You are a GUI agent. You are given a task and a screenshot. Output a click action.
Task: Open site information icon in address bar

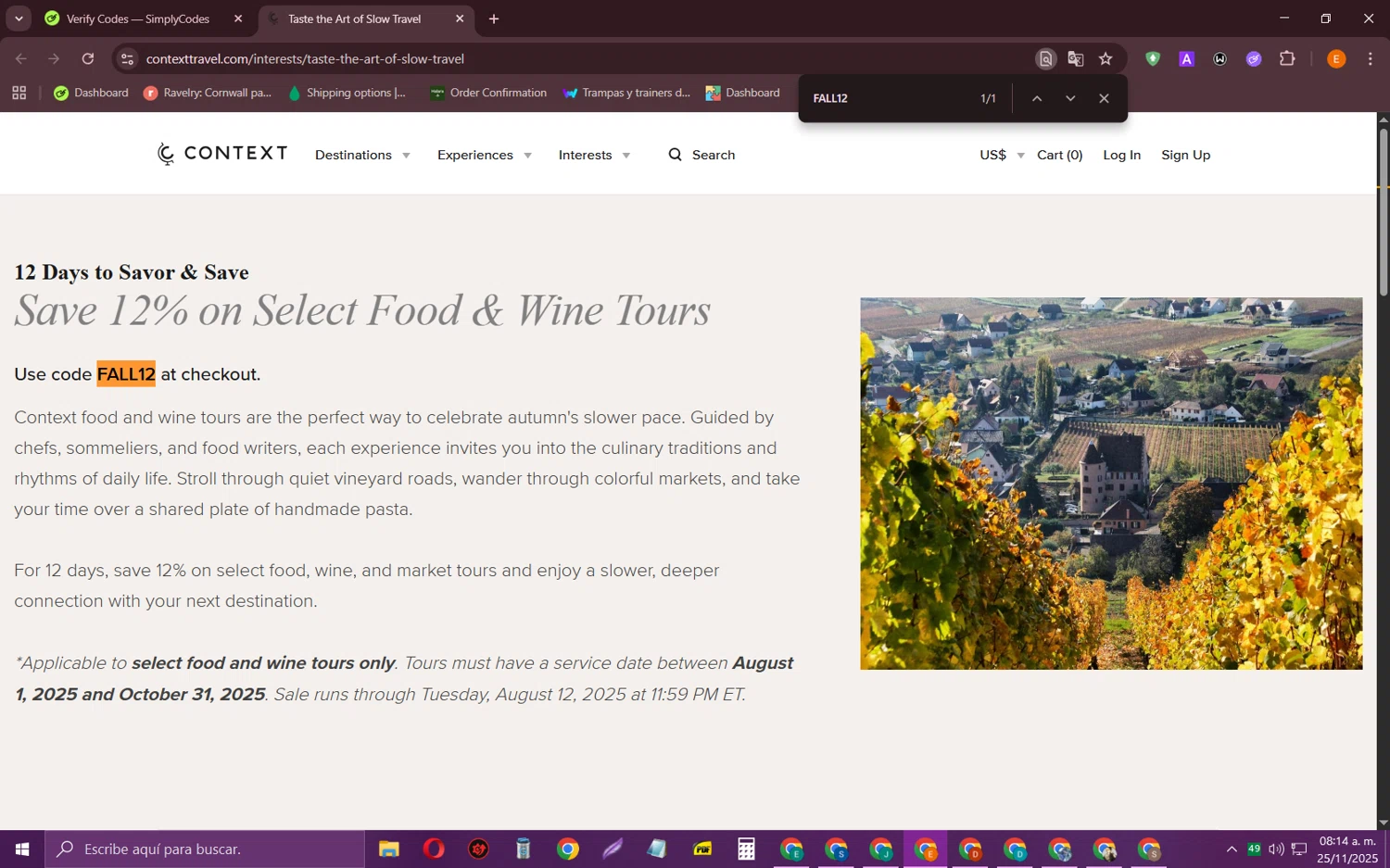click(127, 58)
